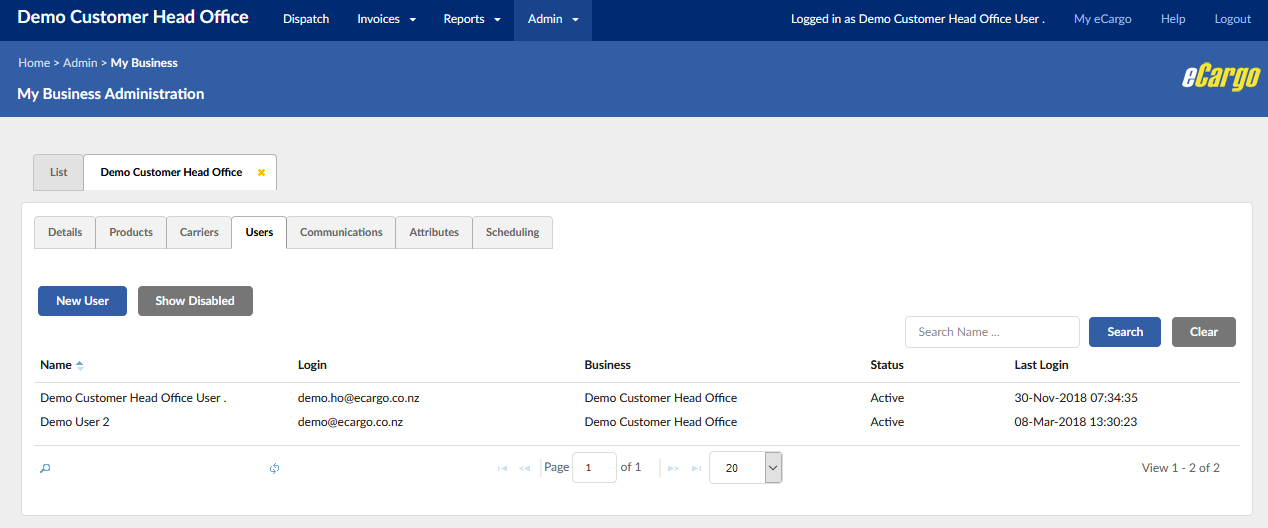Click the Logout link
Viewport: 1268px width, 528px height.
[1232, 19]
